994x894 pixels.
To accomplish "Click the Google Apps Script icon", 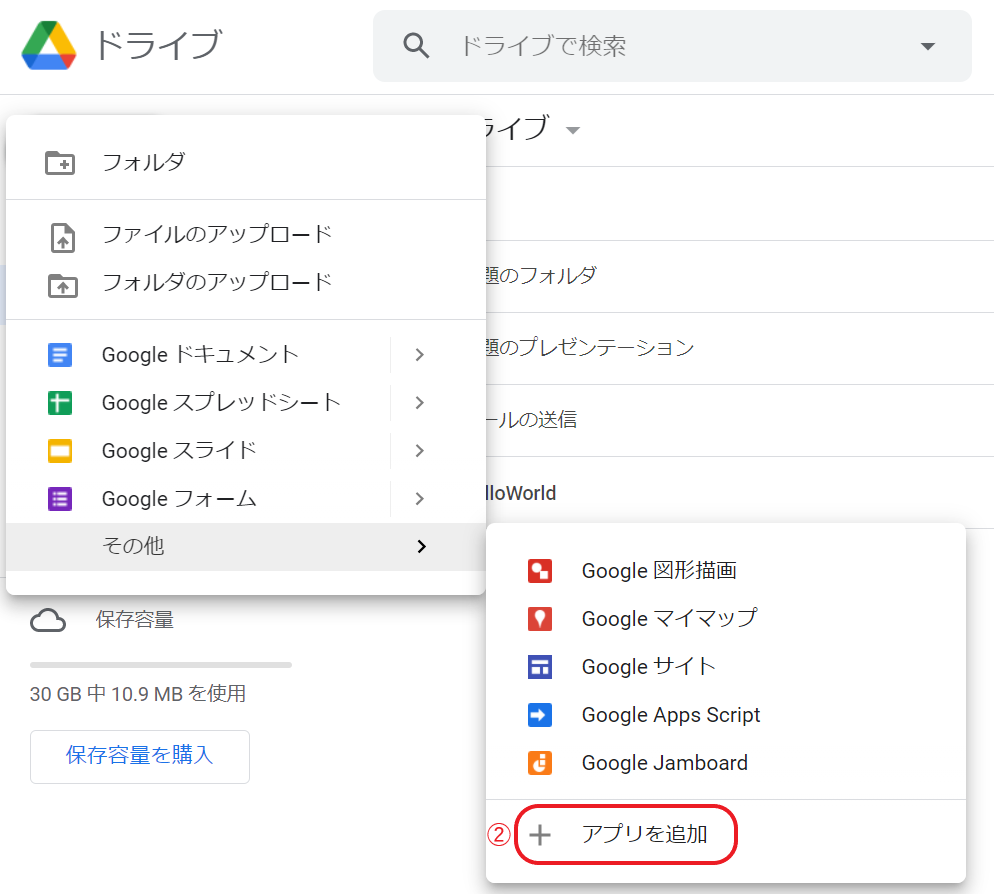I will (x=539, y=715).
